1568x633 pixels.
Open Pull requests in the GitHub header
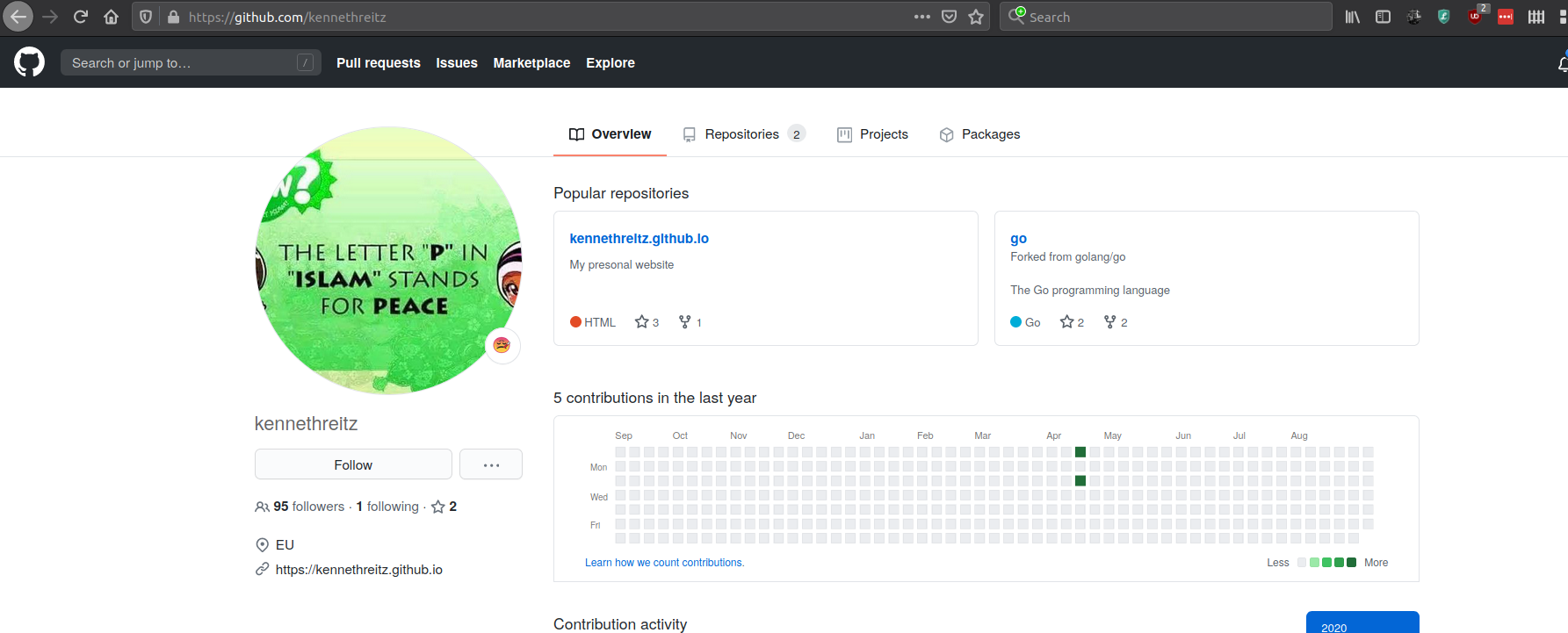click(378, 63)
